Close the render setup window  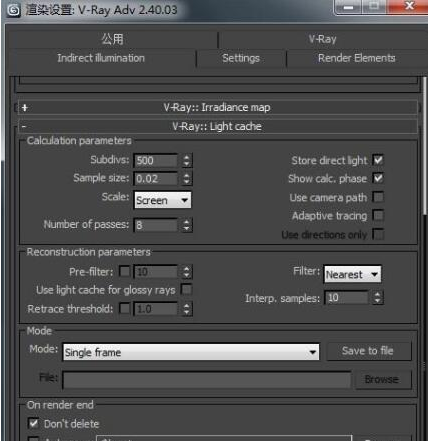click(408, 7)
